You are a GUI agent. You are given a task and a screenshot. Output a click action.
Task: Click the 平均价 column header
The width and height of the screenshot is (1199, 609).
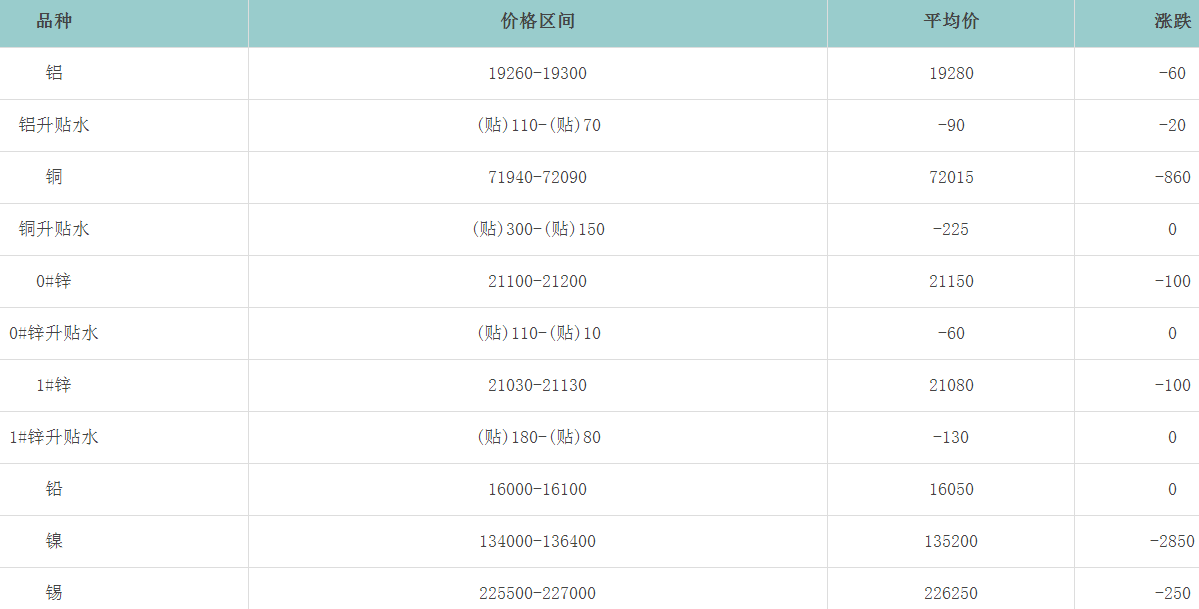(951, 22)
